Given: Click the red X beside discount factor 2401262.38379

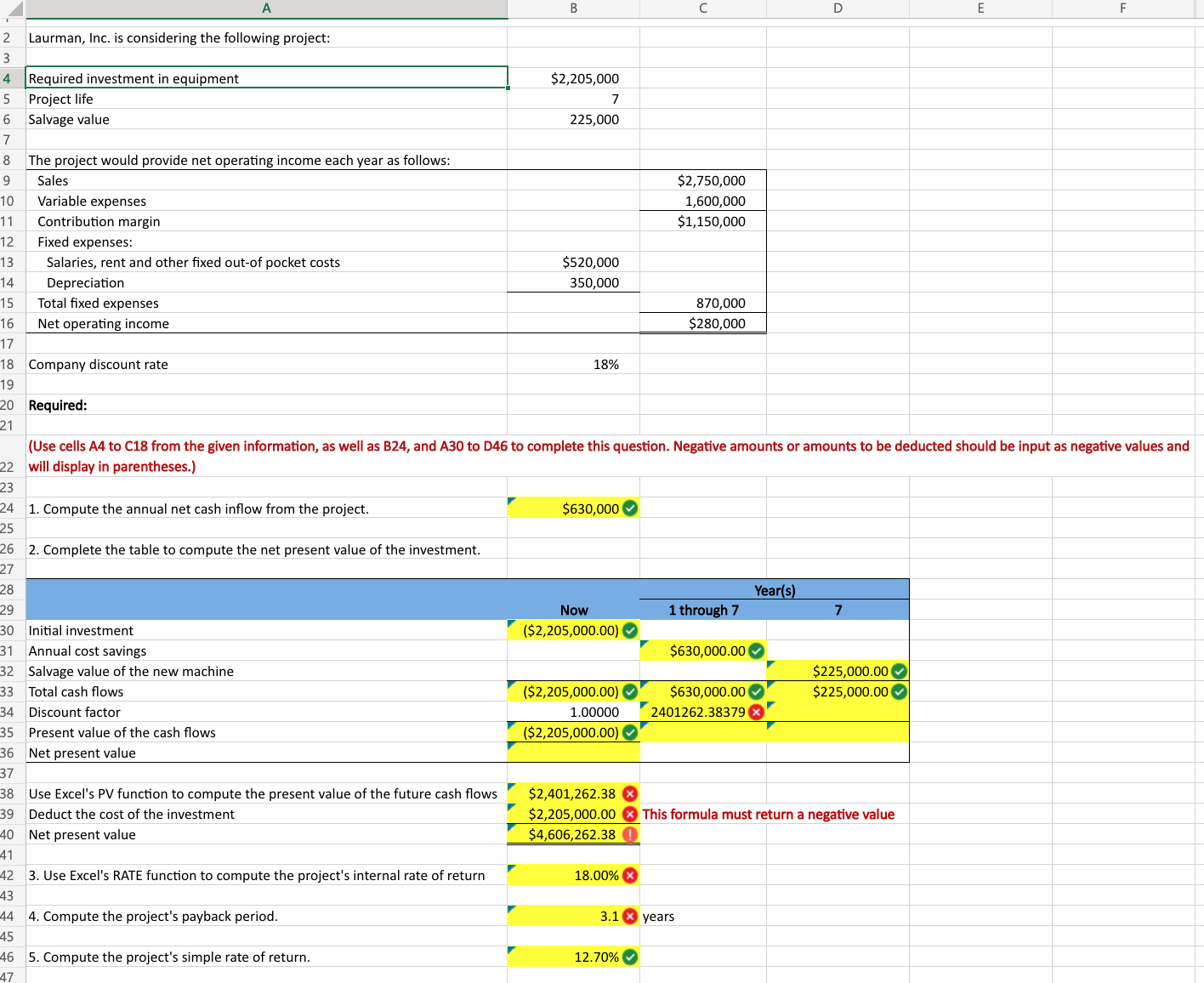Looking at the screenshot, I should point(756,713).
